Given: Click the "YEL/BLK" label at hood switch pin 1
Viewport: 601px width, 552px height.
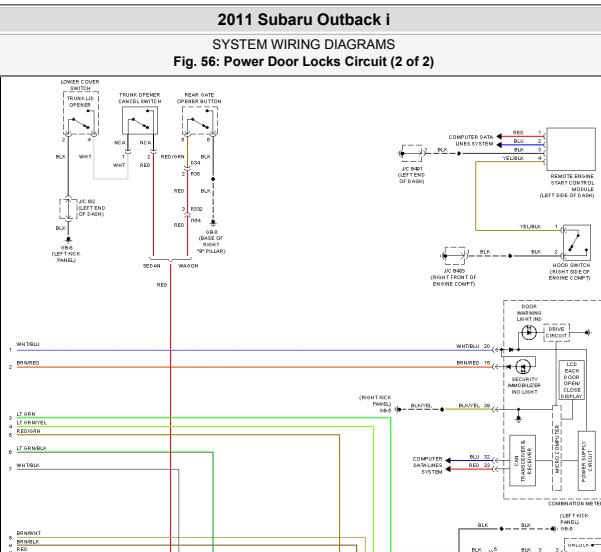Looking at the screenshot, I should [530, 227].
